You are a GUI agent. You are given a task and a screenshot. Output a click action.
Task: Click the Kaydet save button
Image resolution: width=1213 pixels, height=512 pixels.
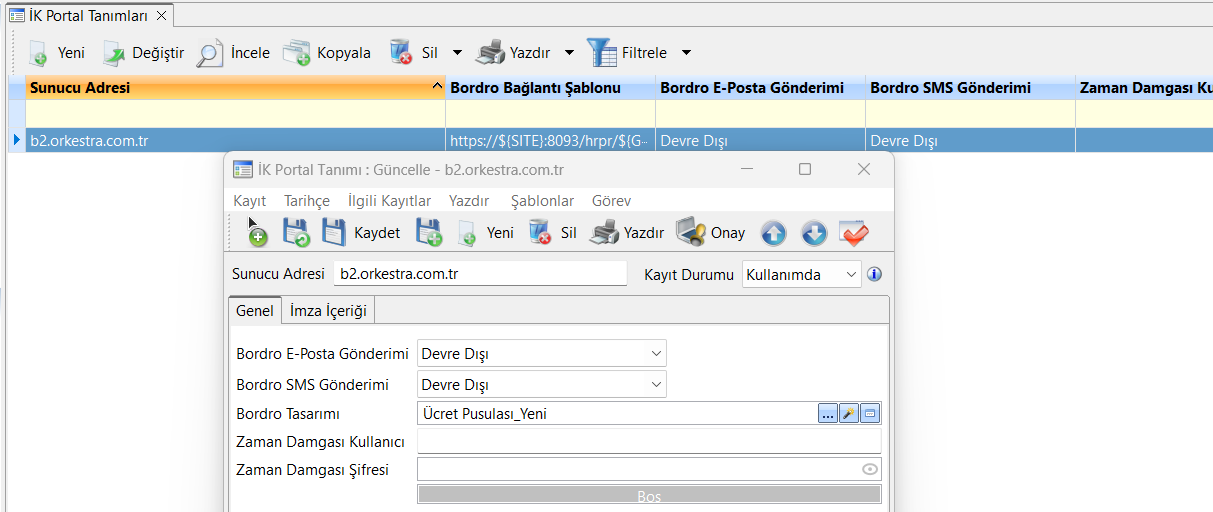click(x=361, y=233)
